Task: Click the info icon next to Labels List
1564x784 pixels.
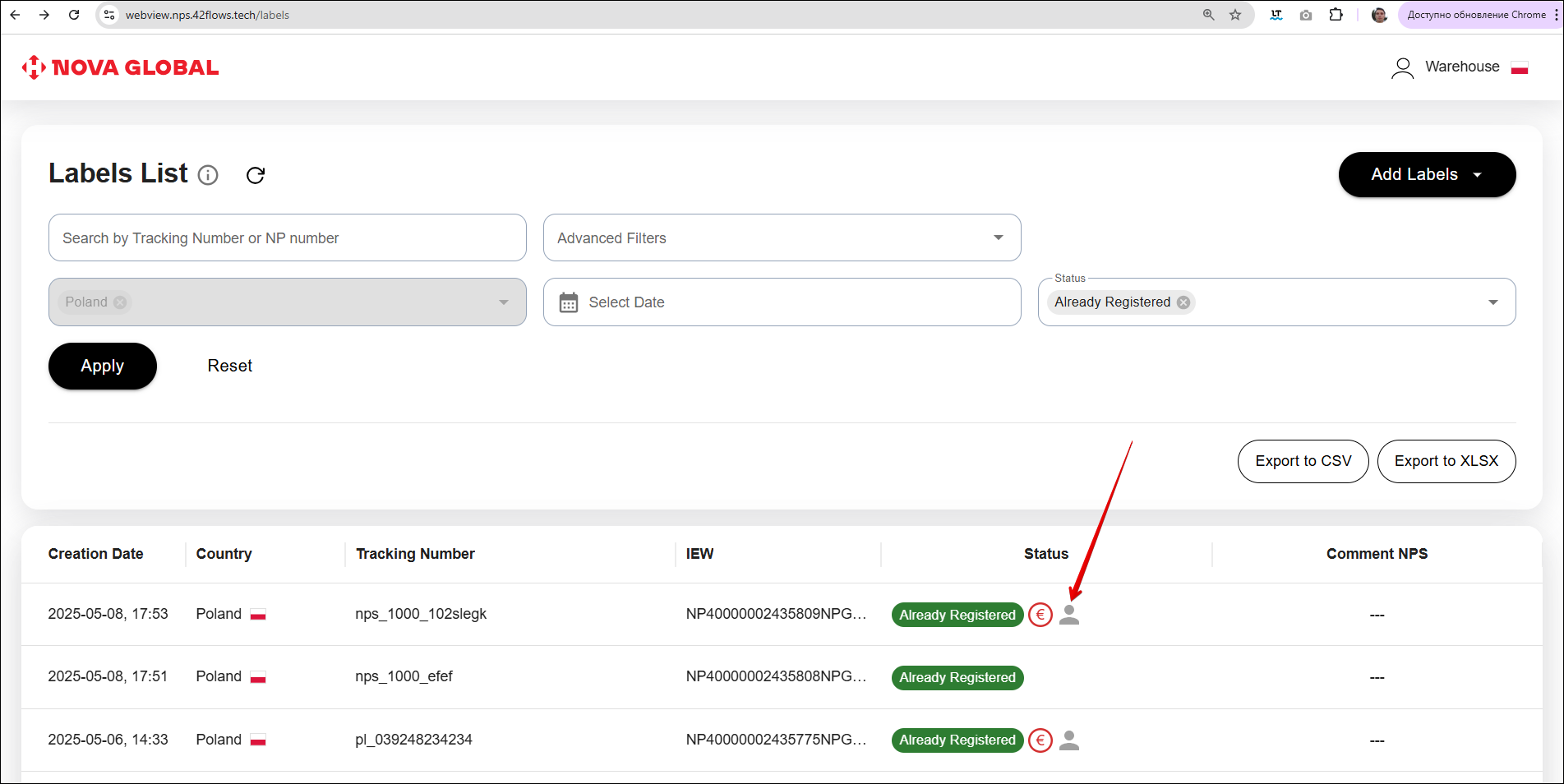Action: point(209,175)
